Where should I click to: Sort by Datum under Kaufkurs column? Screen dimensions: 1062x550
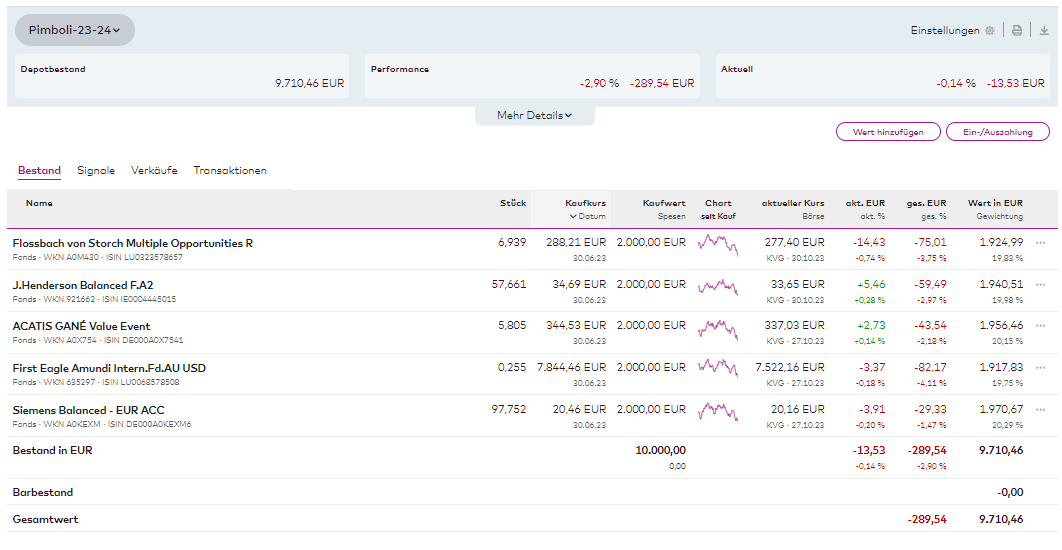[x=588, y=216]
